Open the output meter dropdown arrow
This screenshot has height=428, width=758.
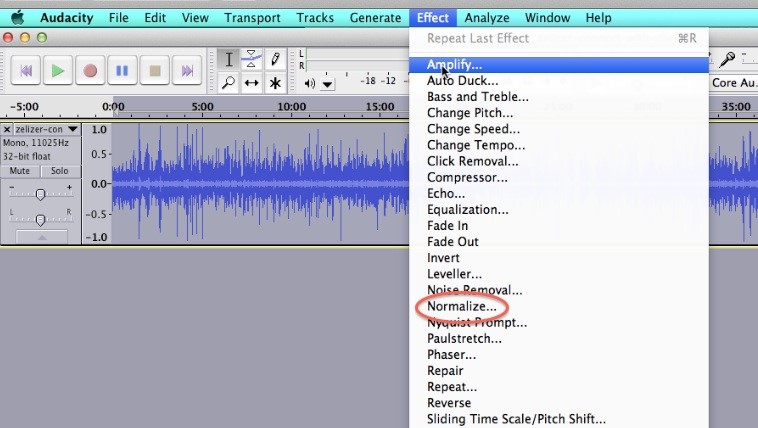point(328,85)
